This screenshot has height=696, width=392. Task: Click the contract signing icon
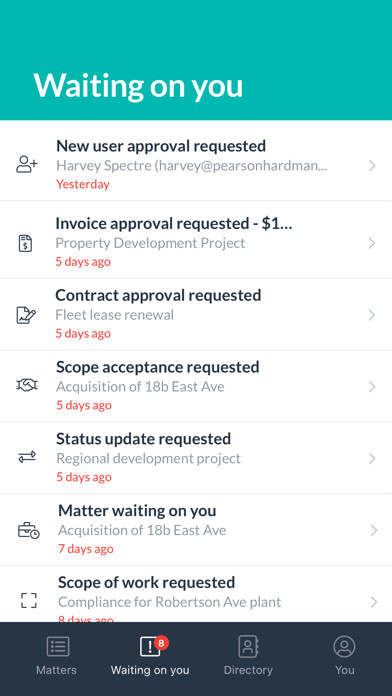(x=26, y=315)
